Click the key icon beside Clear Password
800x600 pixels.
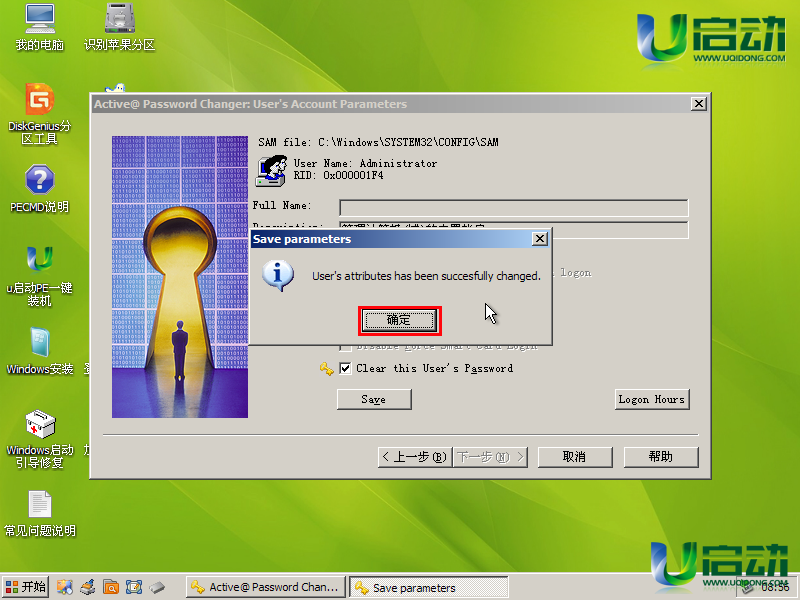pyautogui.click(x=327, y=368)
